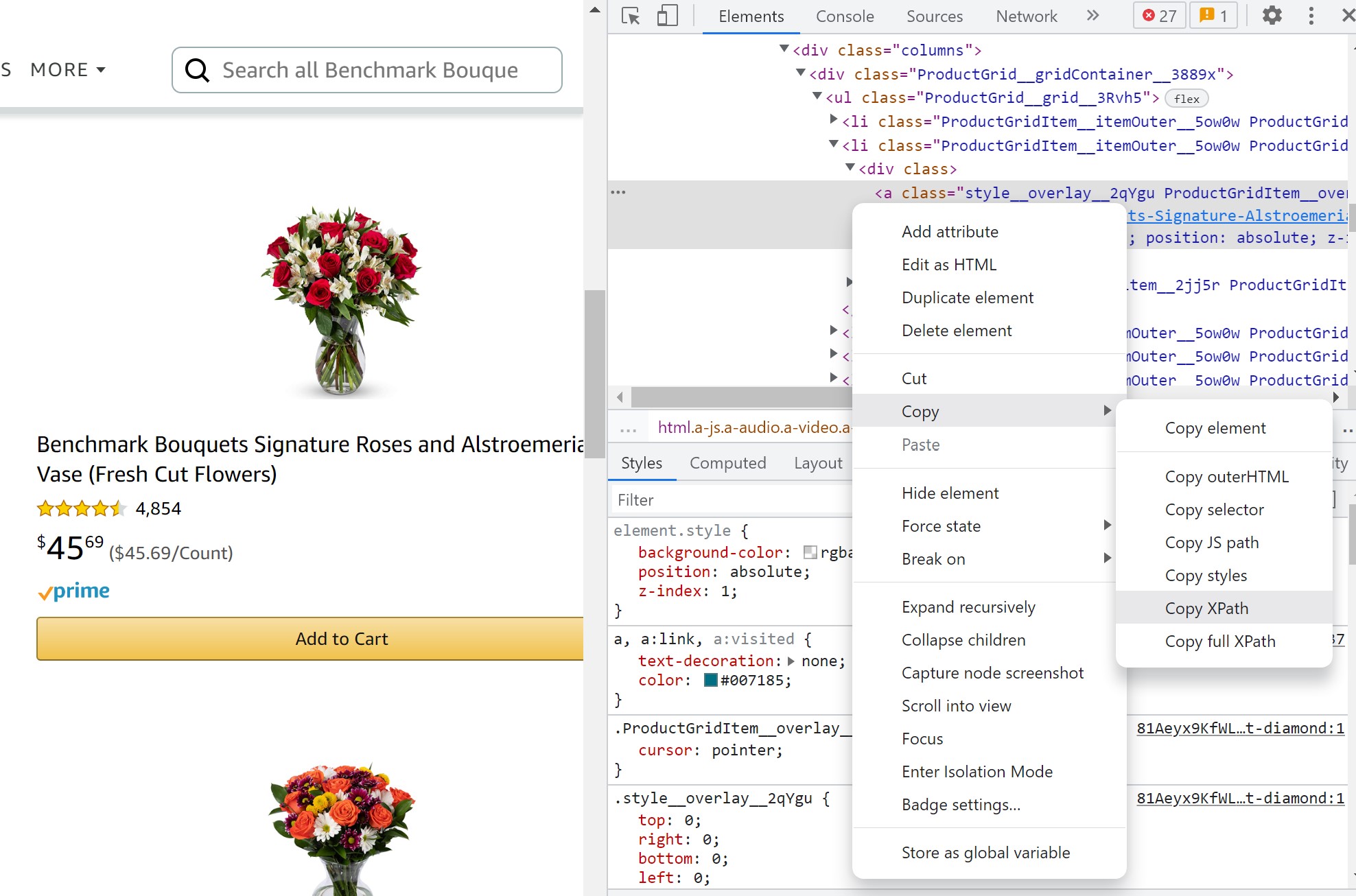Show more DevTools tabs chevron
The height and width of the screenshot is (896, 1356).
(x=1092, y=16)
